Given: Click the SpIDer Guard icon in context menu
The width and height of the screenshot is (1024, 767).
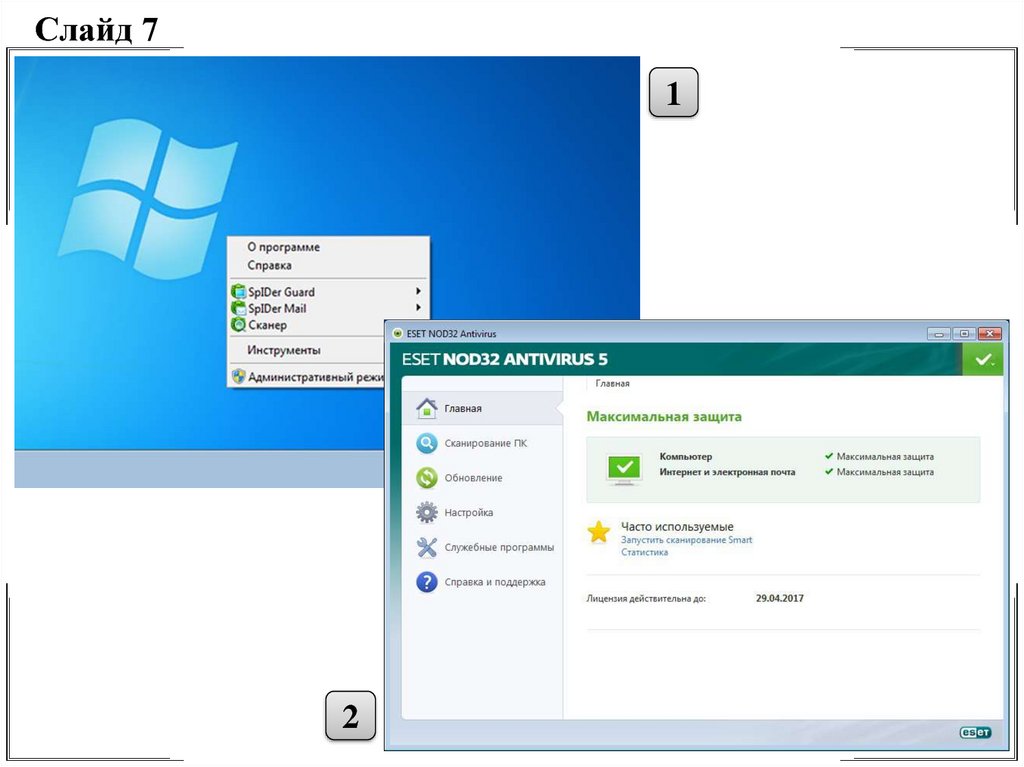Looking at the screenshot, I should coord(238,292).
